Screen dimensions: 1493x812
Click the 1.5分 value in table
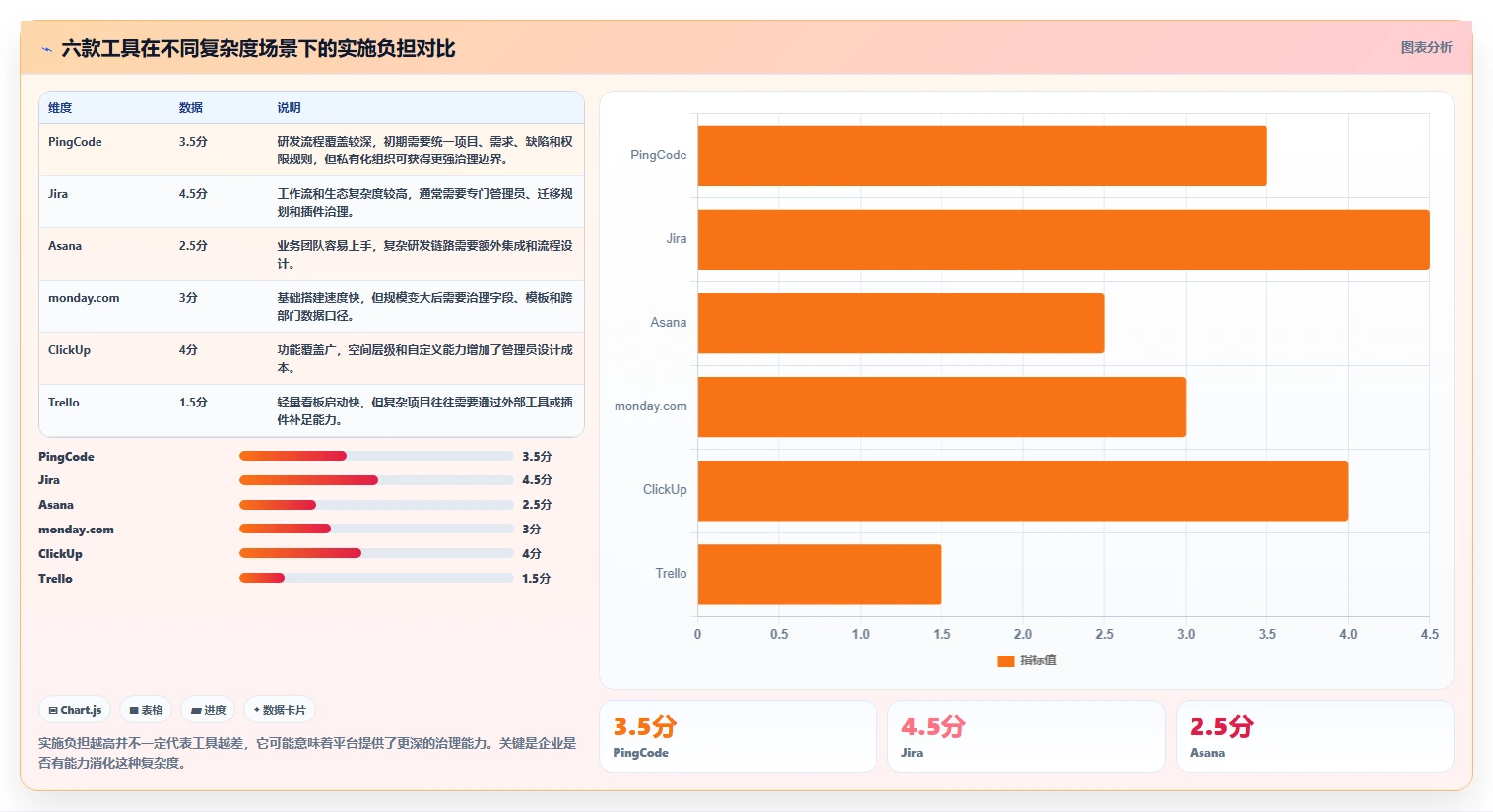pyautogui.click(x=193, y=403)
